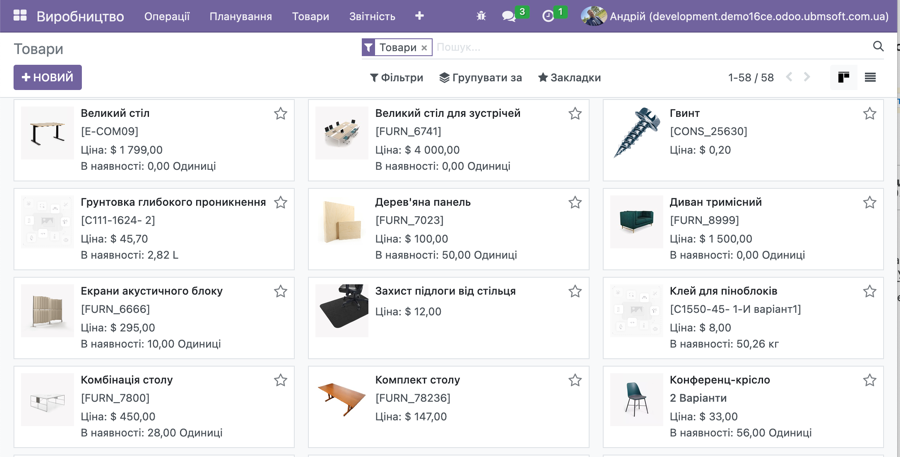Click the НОВИЙ button
Image resolution: width=900 pixels, height=457 pixels.
coord(47,77)
